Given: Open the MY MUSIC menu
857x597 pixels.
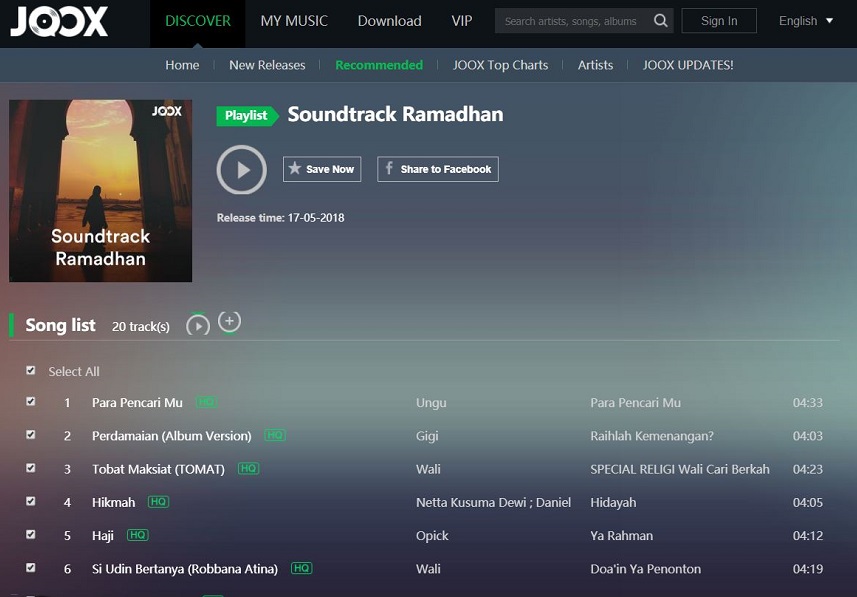Looking at the screenshot, I should click(293, 21).
